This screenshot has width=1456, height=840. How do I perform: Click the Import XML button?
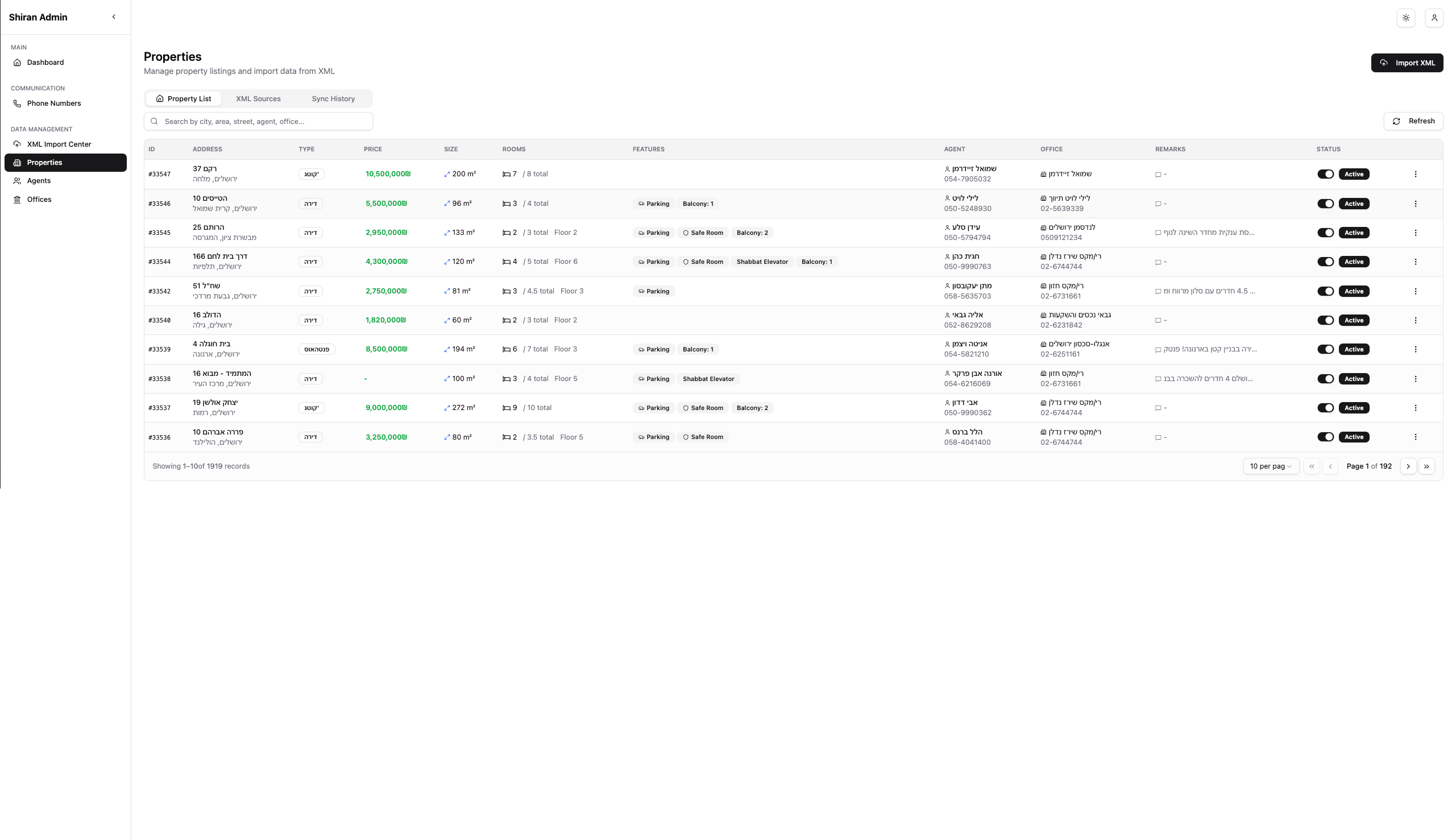click(x=1407, y=63)
